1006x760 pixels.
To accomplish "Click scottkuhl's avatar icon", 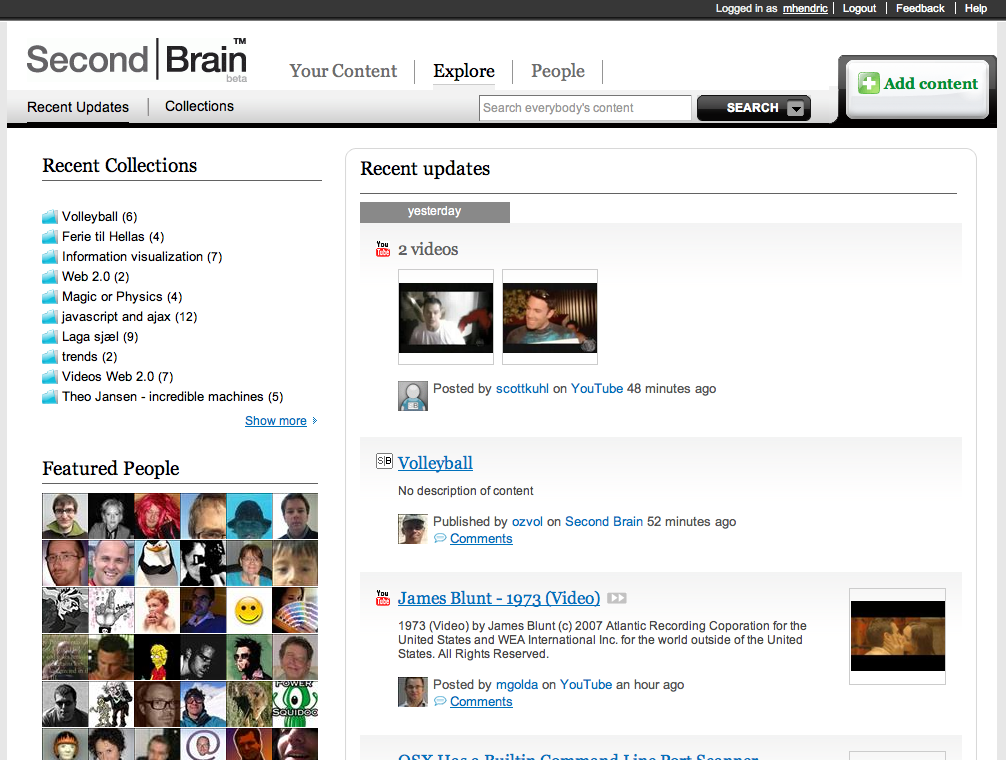I will pyautogui.click(x=413, y=396).
